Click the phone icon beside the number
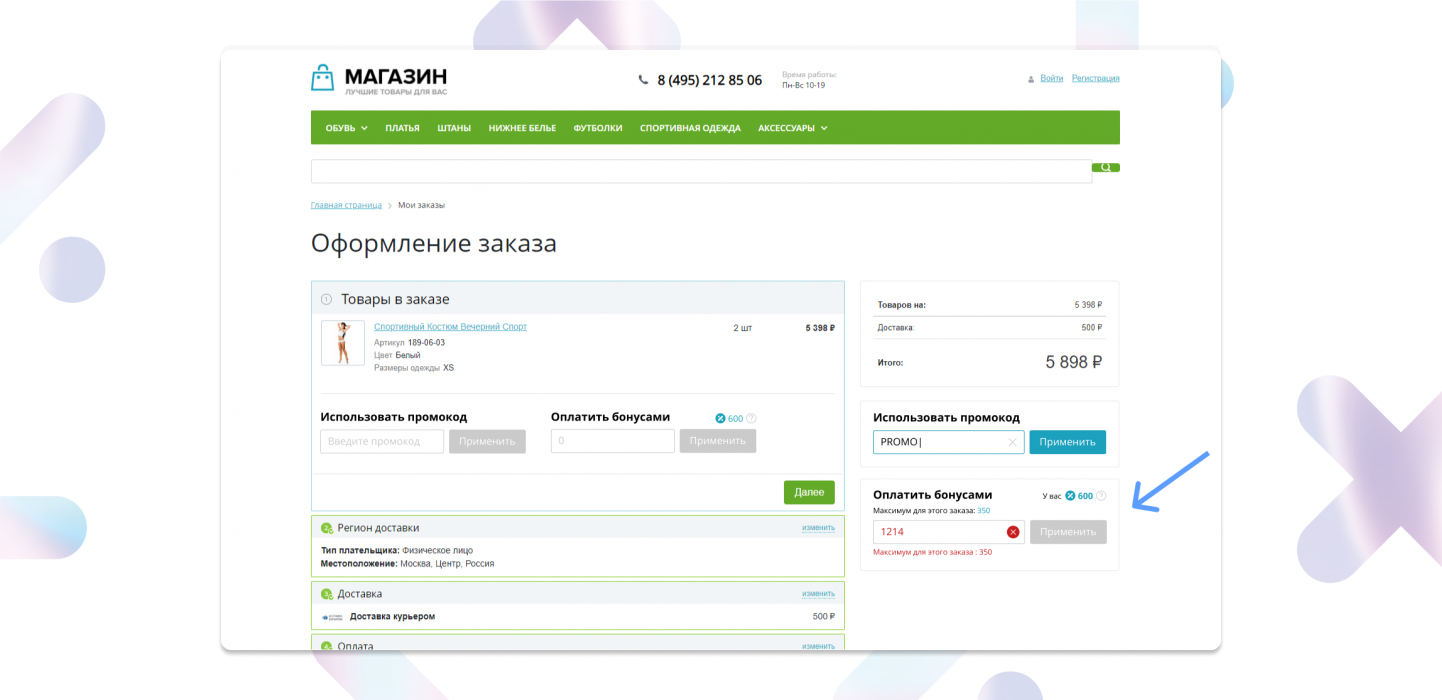1442x700 pixels. click(x=643, y=80)
